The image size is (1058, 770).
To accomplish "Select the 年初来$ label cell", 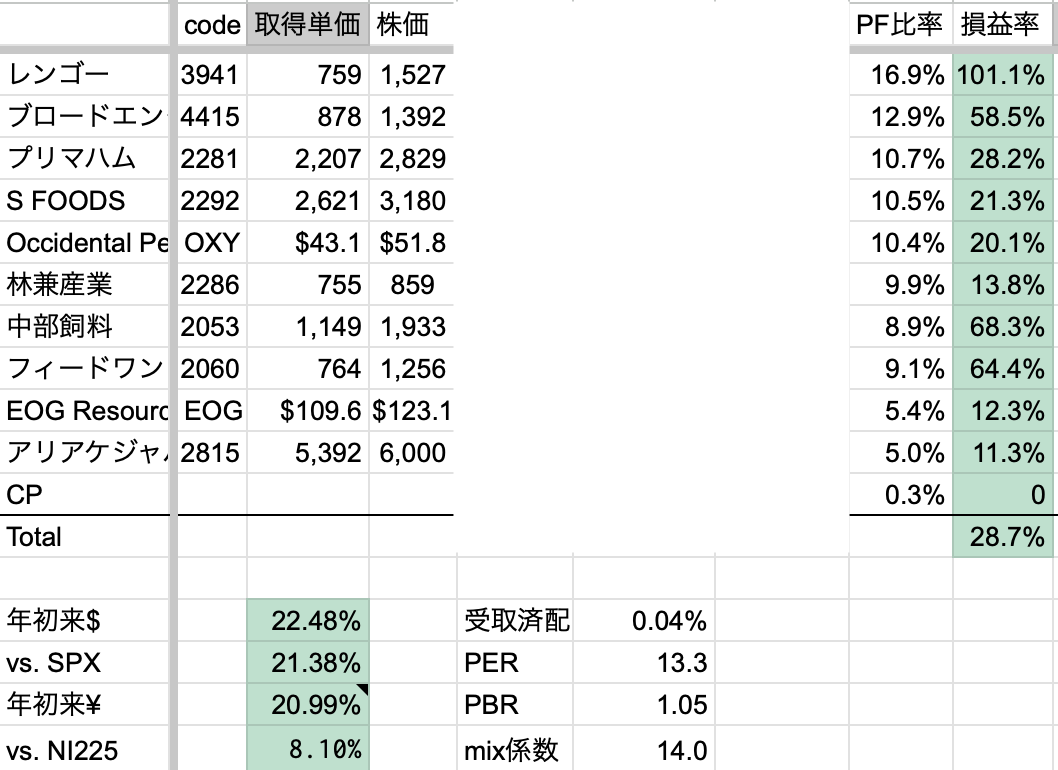I will pos(84,620).
